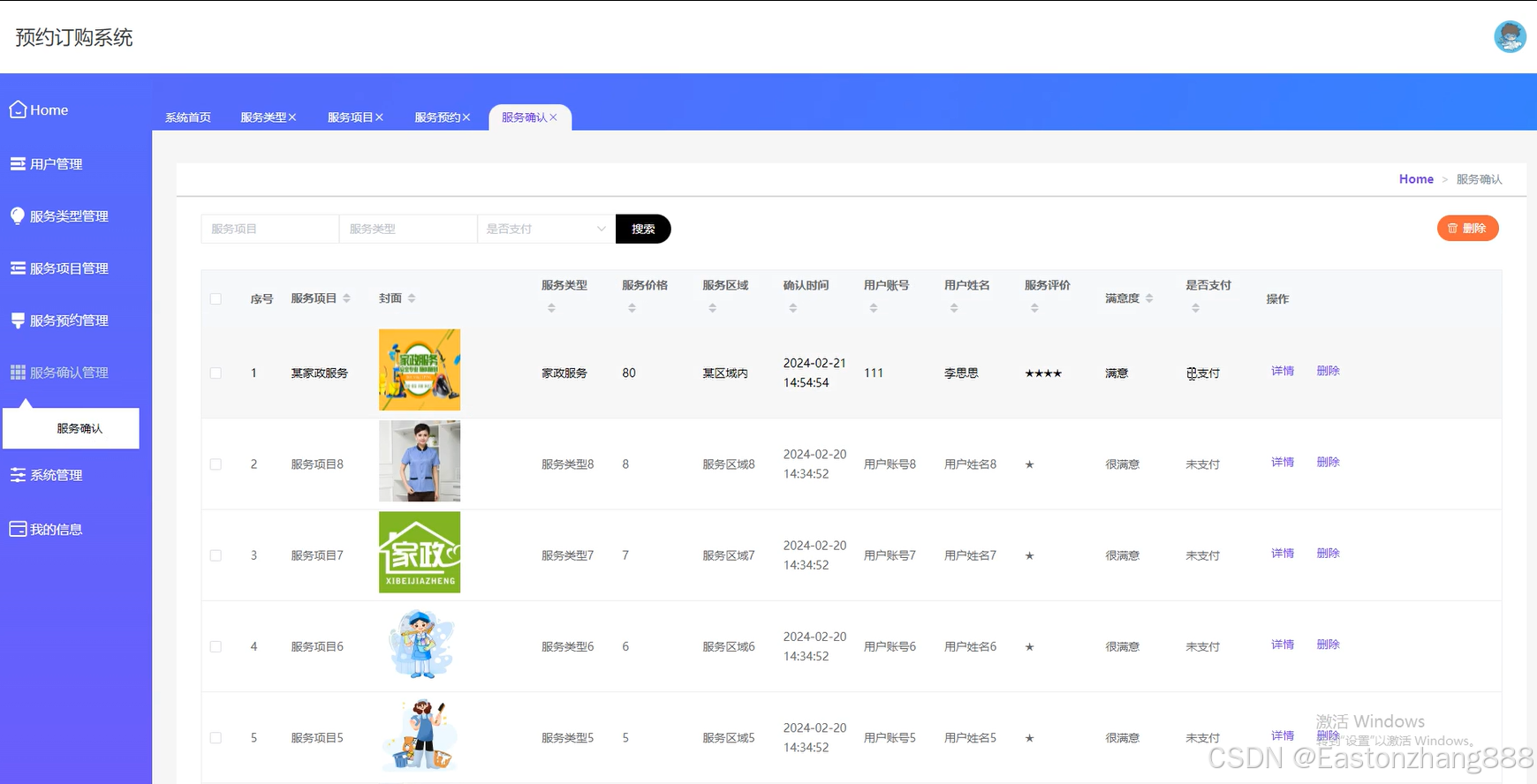Check the checkbox for row 服务项目7

[x=216, y=555]
